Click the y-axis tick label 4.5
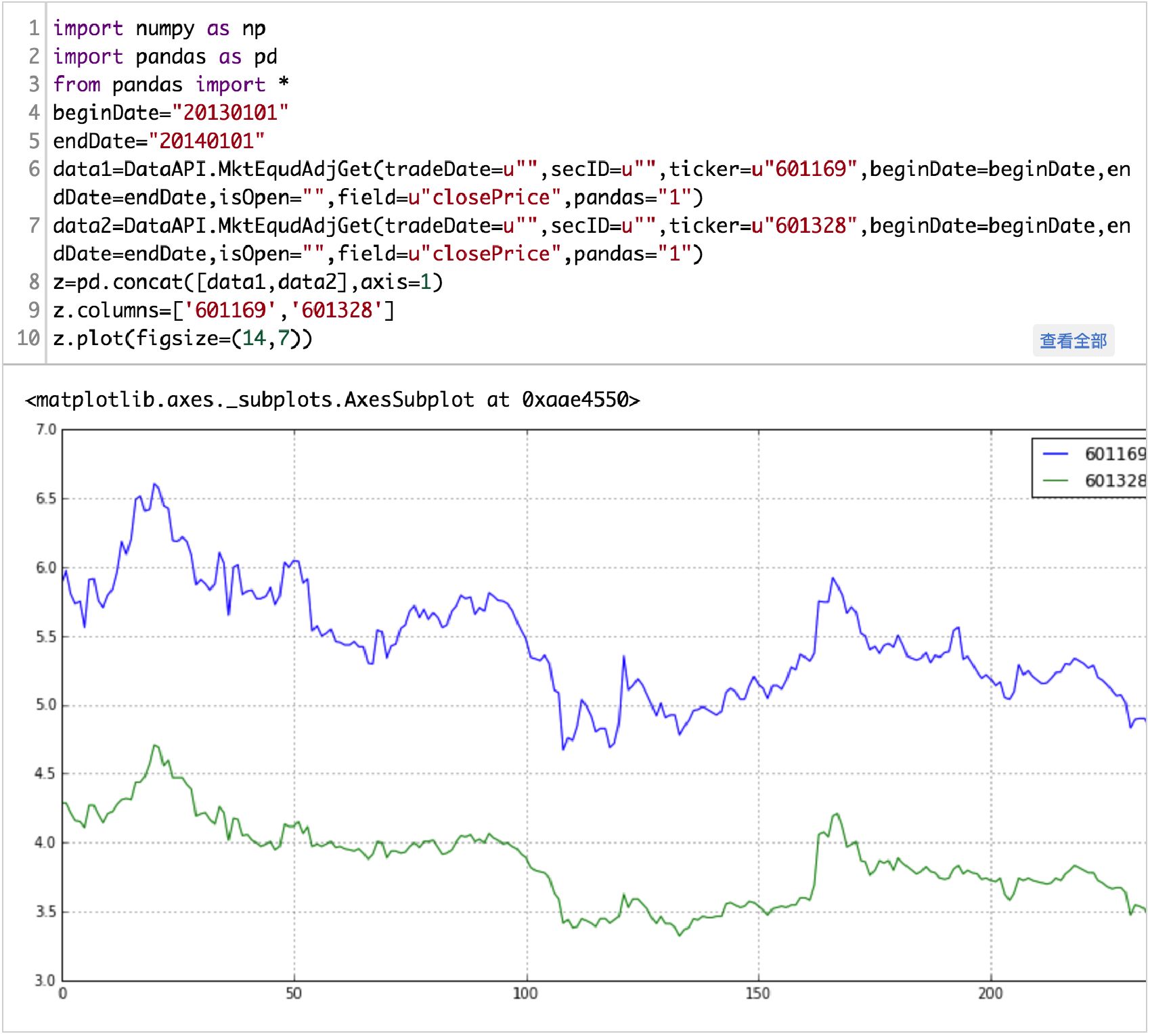 coord(46,774)
